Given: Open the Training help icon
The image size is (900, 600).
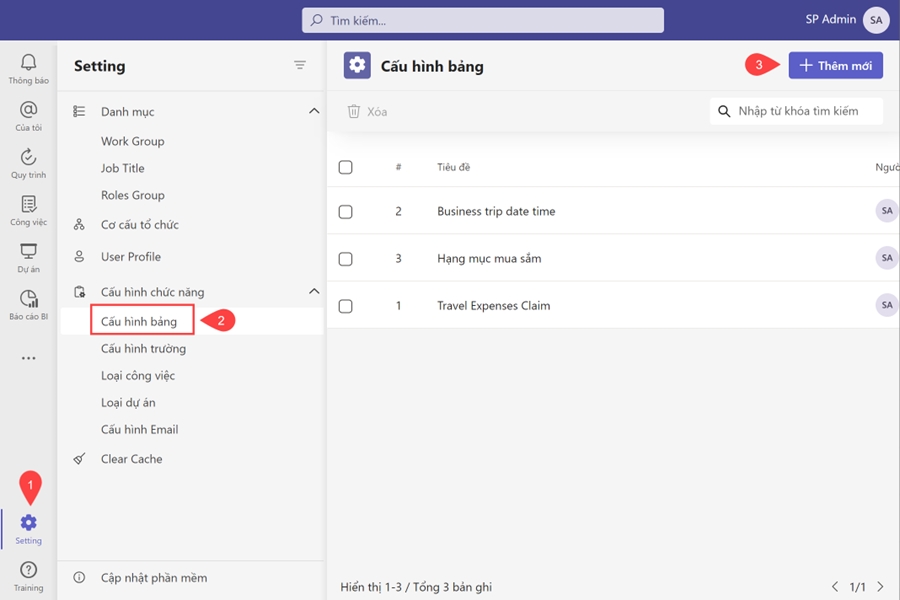Looking at the screenshot, I should 28,570.
